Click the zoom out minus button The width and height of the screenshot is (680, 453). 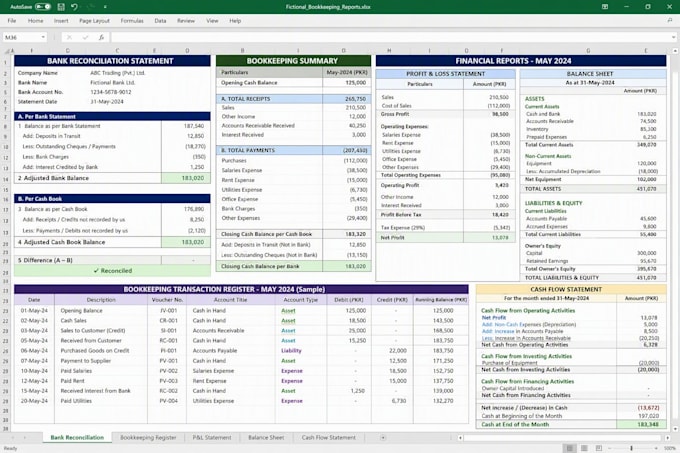[610, 448]
